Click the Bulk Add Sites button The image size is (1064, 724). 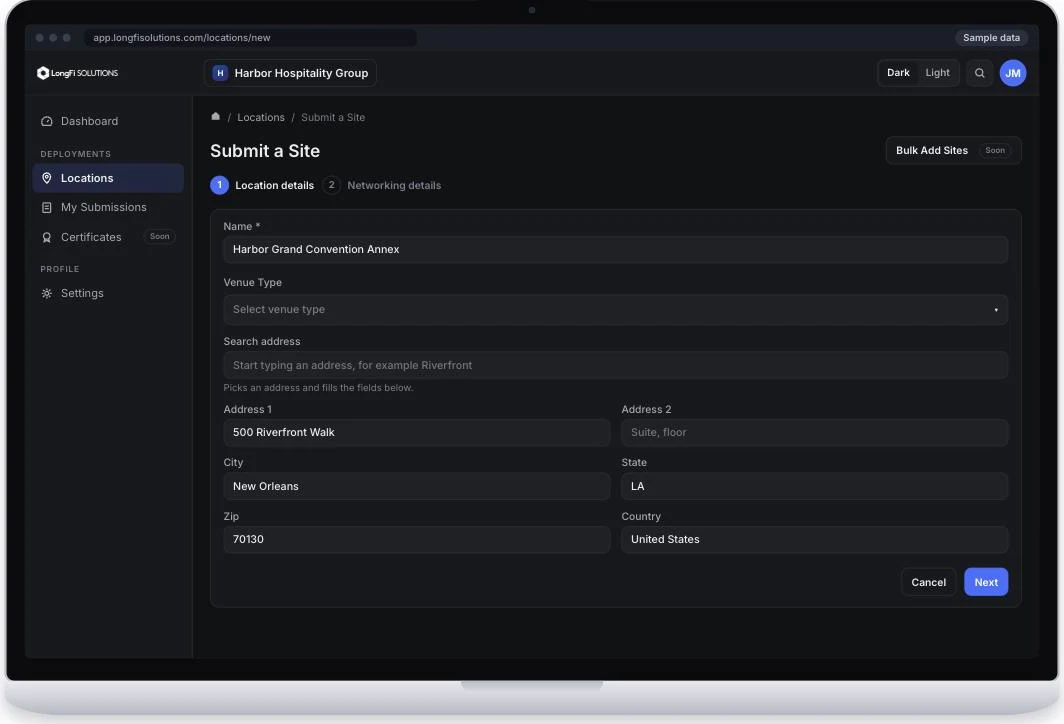point(953,151)
